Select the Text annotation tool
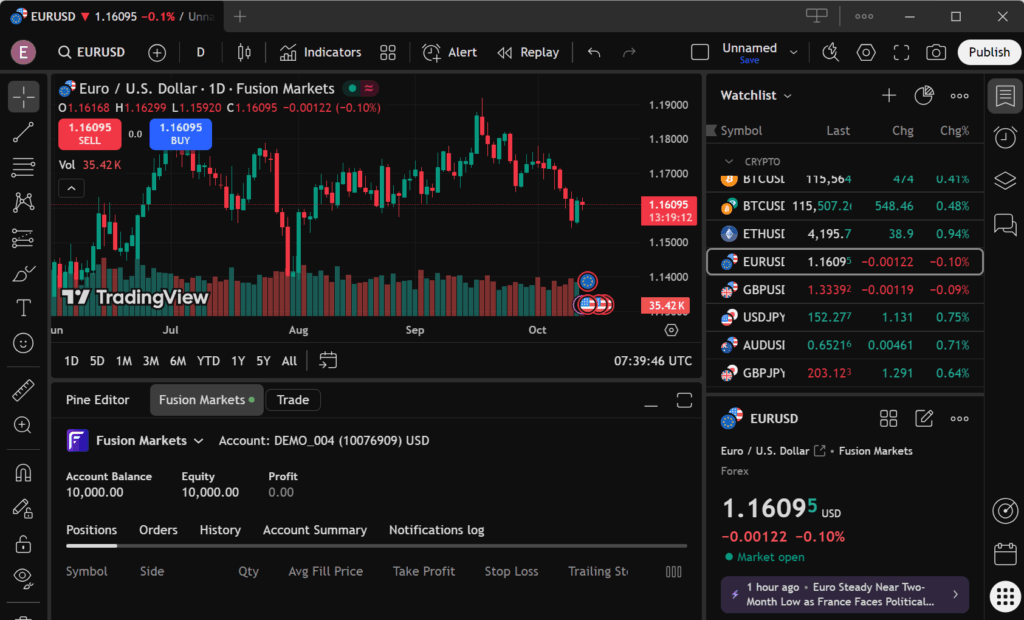Screen dimensions: 1024x620 (24, 308)
